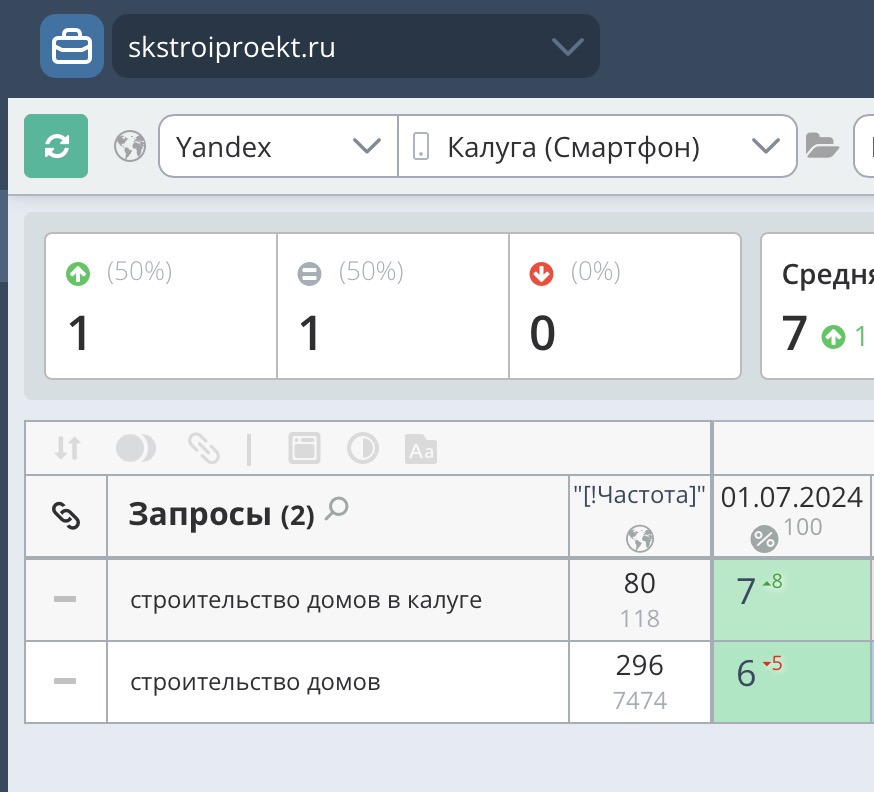874x792 pixels.
Task: Click the green refresh button
Action: tap(56, 147)
